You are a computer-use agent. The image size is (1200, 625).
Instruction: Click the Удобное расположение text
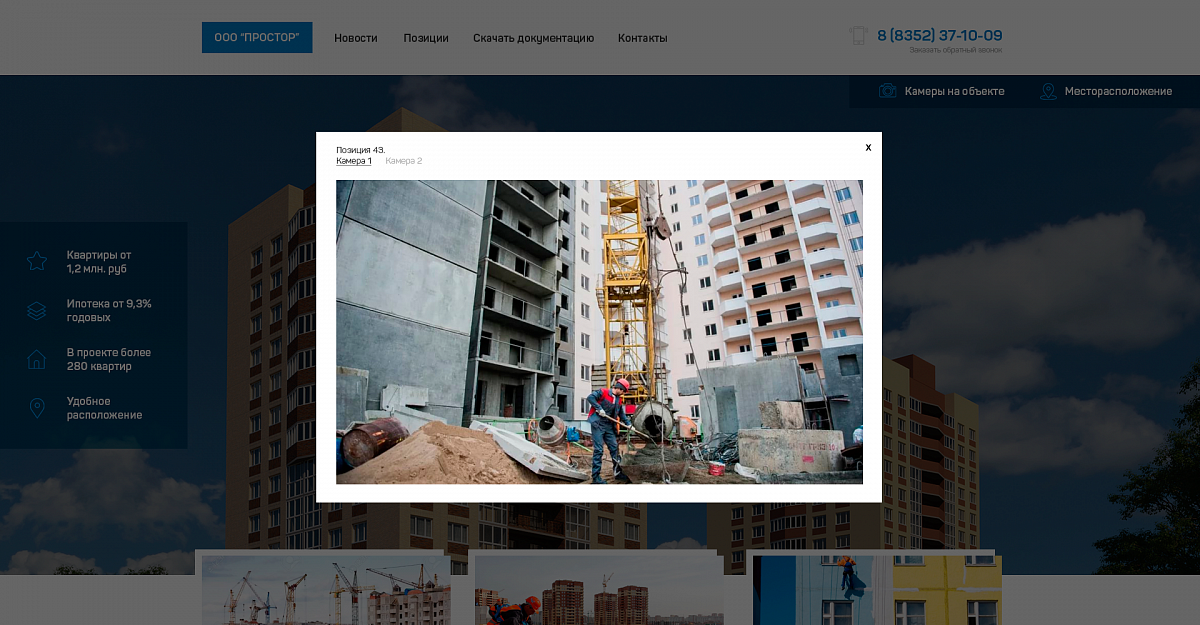(x=105, y=408)
